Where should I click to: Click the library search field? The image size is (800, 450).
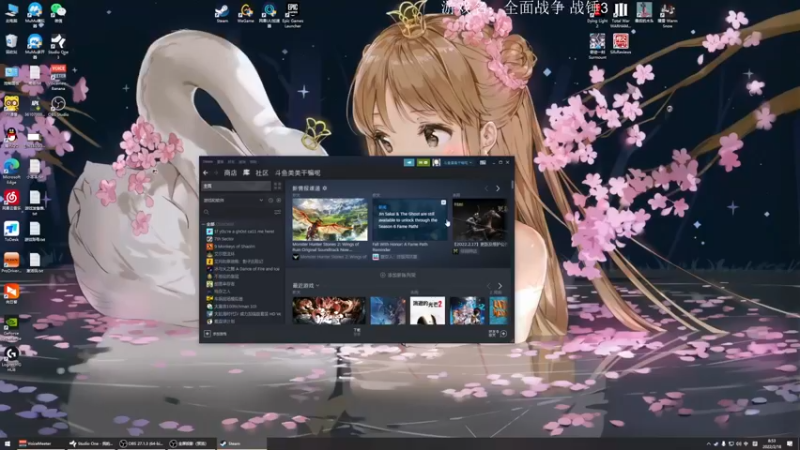(x=237, y=212)
